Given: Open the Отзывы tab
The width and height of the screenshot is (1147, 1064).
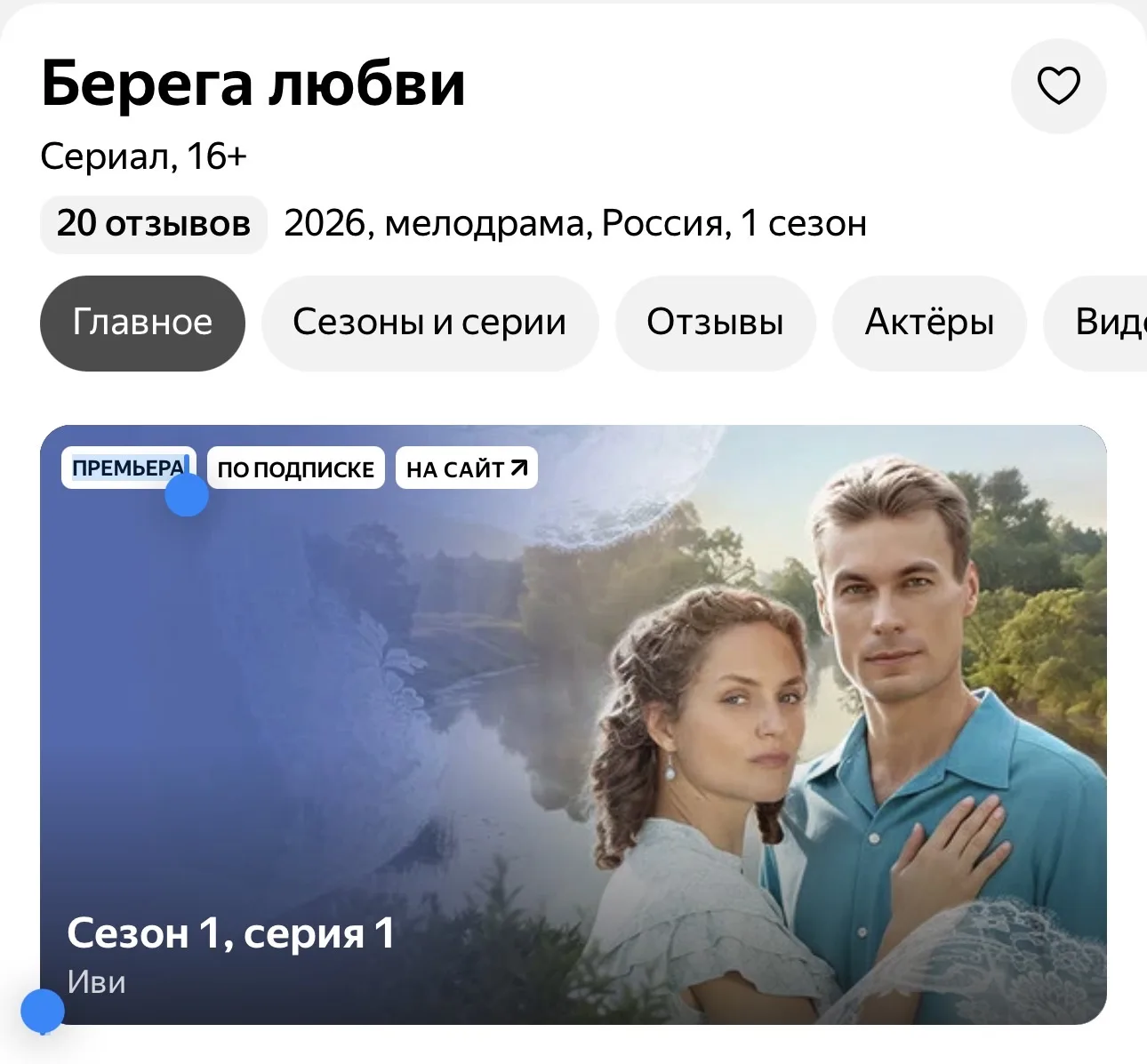Looking at the screenshot, I should [715, 323].
